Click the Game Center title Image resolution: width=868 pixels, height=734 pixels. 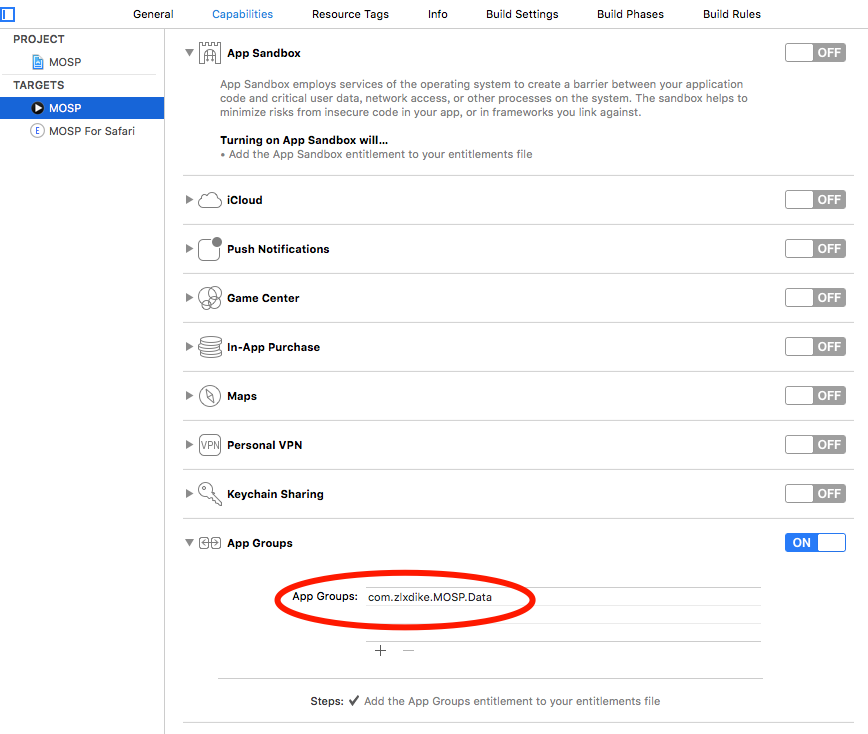[263, 298]
